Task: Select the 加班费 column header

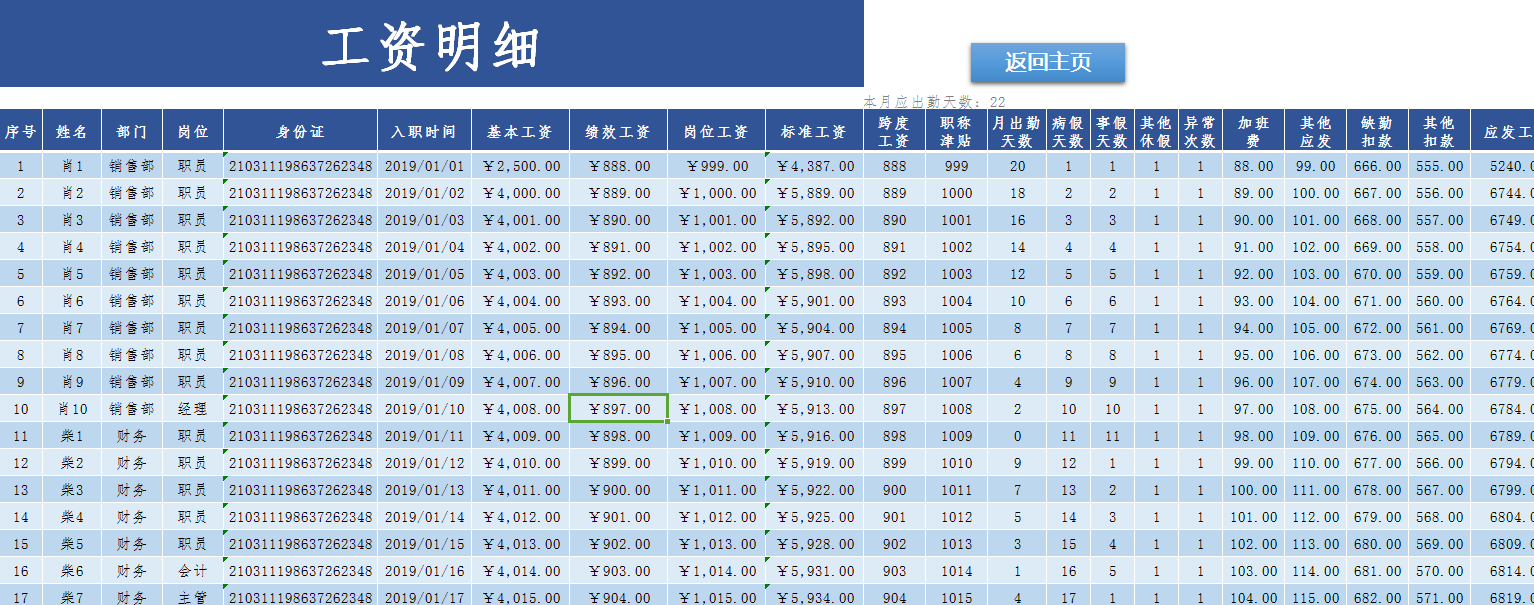Action: (x=1253, y=131)
